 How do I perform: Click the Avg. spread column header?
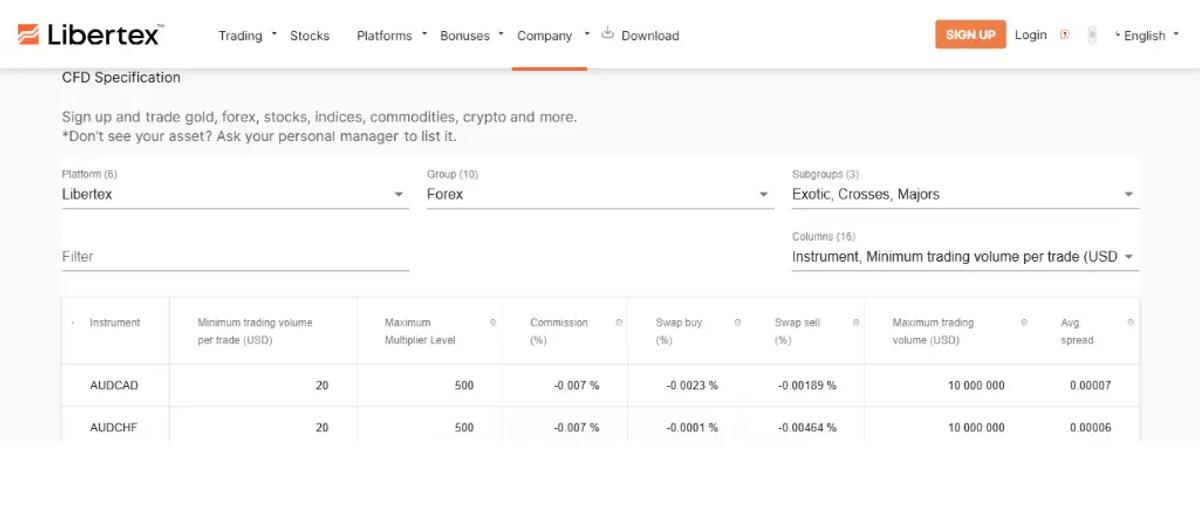1077,331
